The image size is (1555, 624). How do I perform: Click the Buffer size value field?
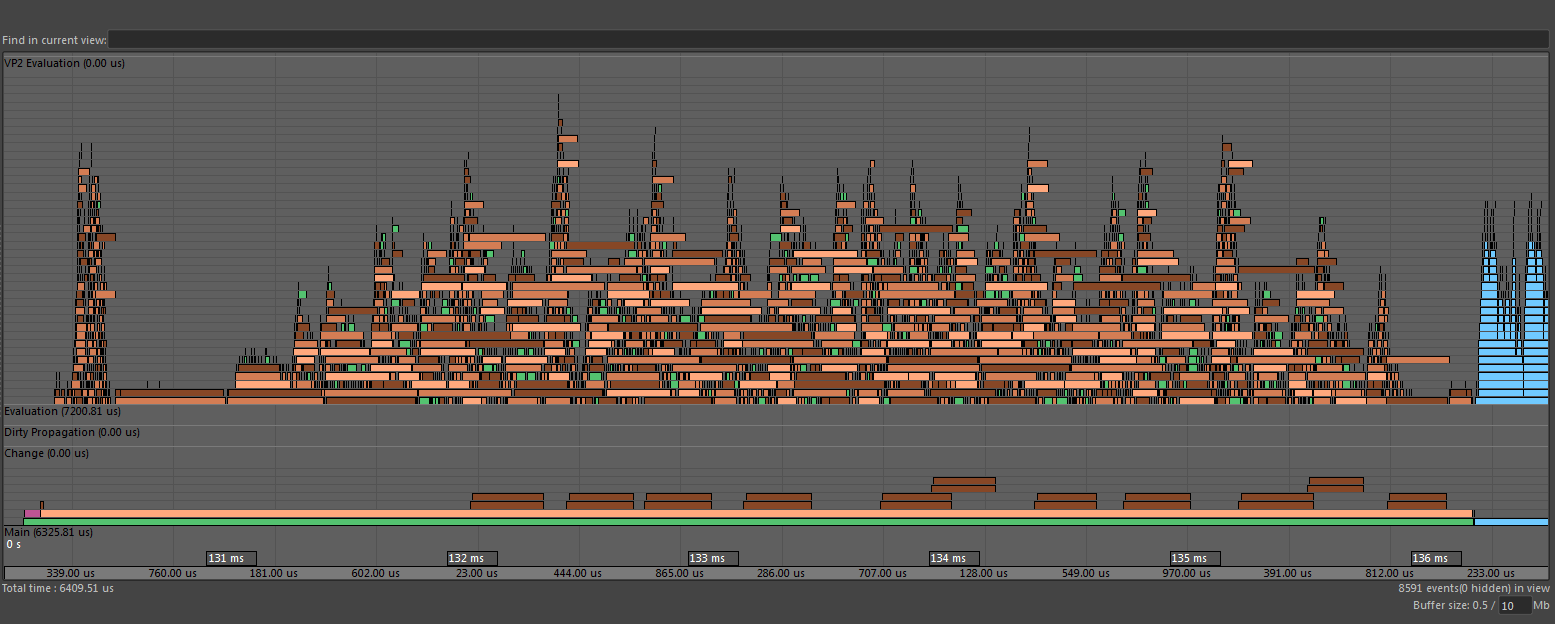(1514, 606)
